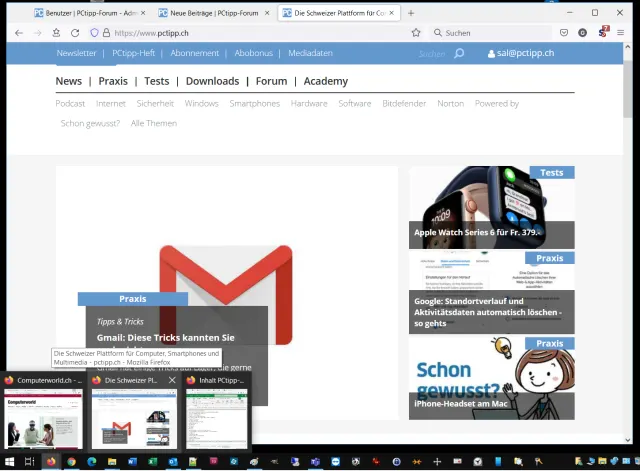Click the bookmark star in the address bar
Viewport: 640px width, 471px height.
pos(416,33)
